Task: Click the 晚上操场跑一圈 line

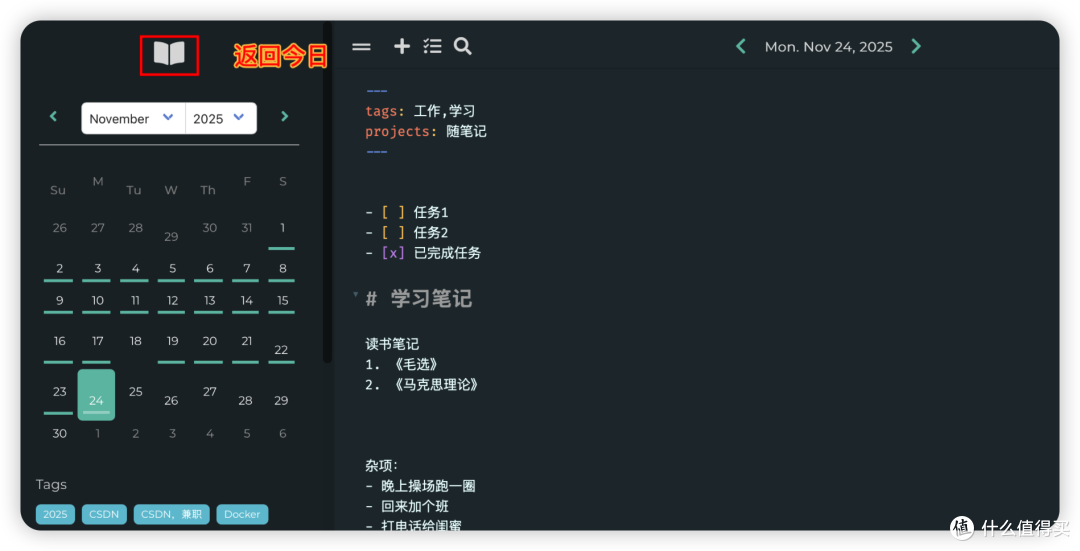Action: (420, 486)
